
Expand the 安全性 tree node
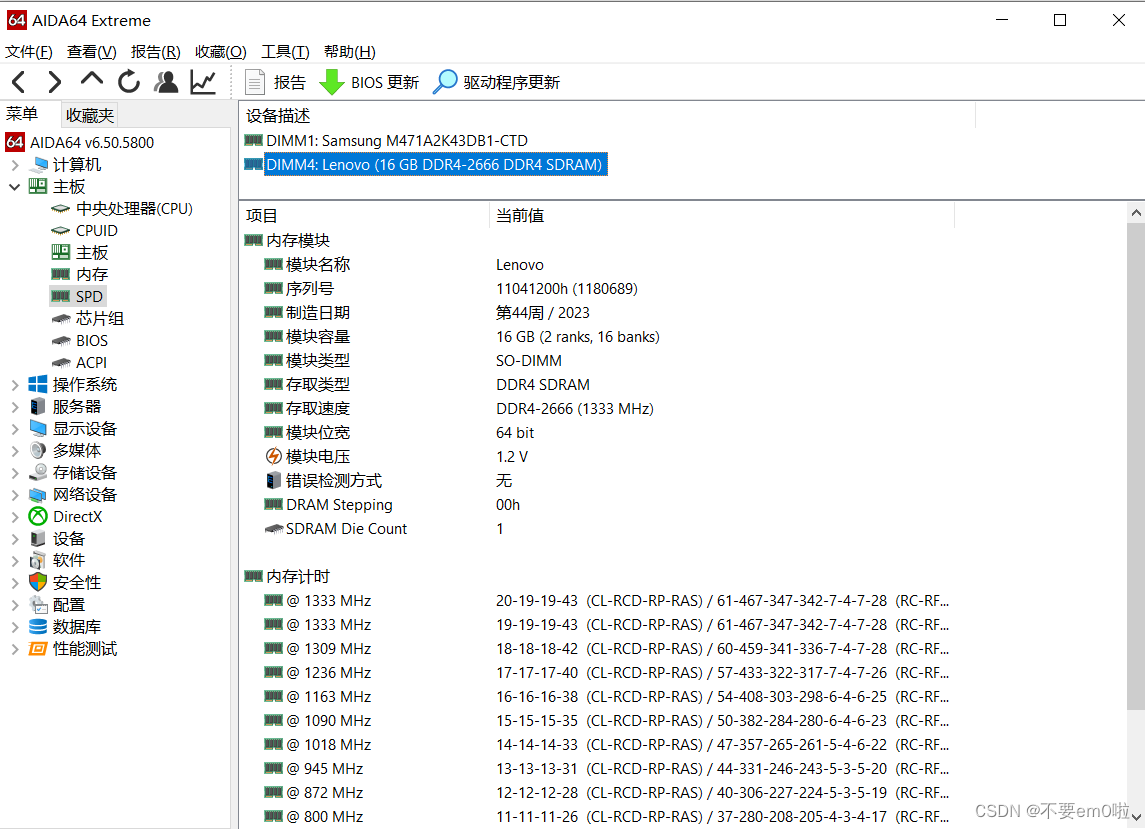pyautogui.click(x=15, y=583)
